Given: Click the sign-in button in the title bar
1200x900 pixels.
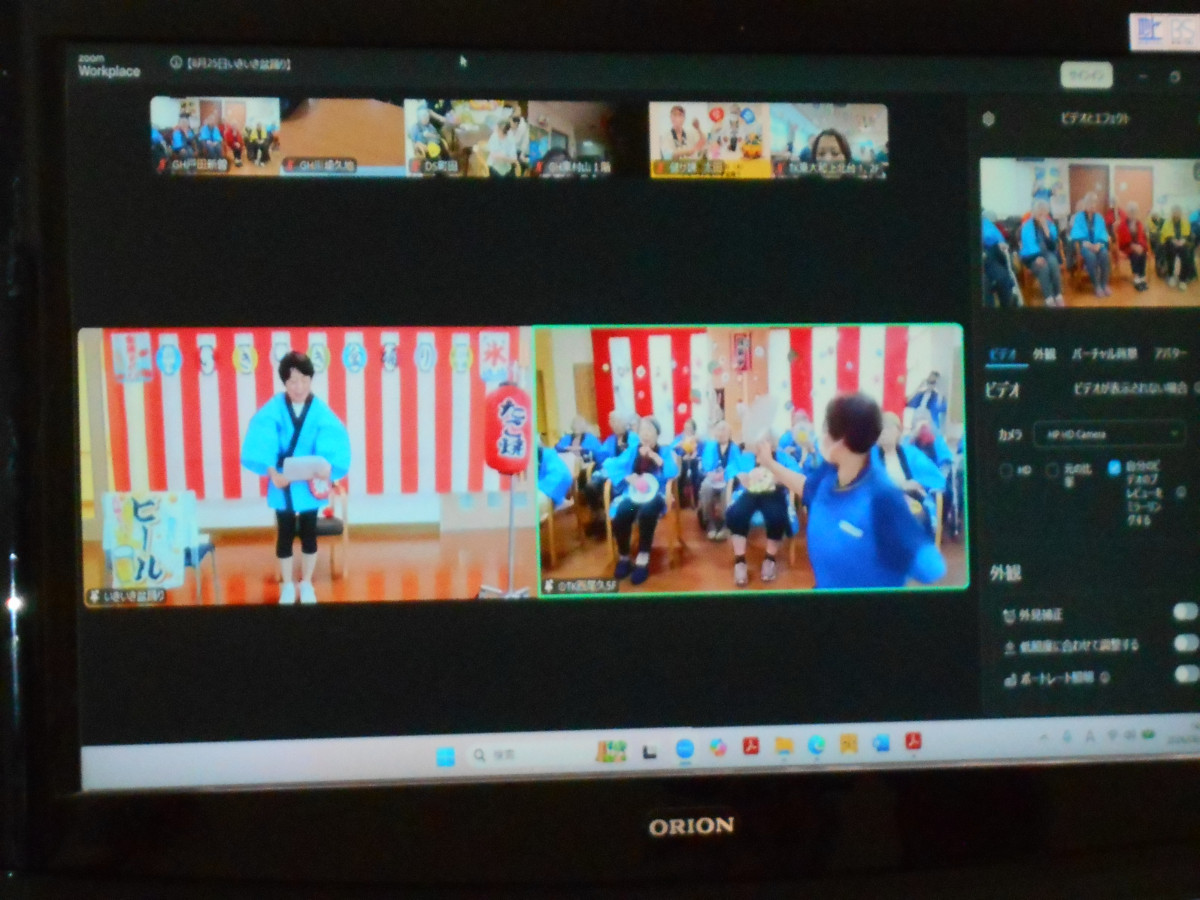Looking at the screenshot, I should tap(1086, 75).
